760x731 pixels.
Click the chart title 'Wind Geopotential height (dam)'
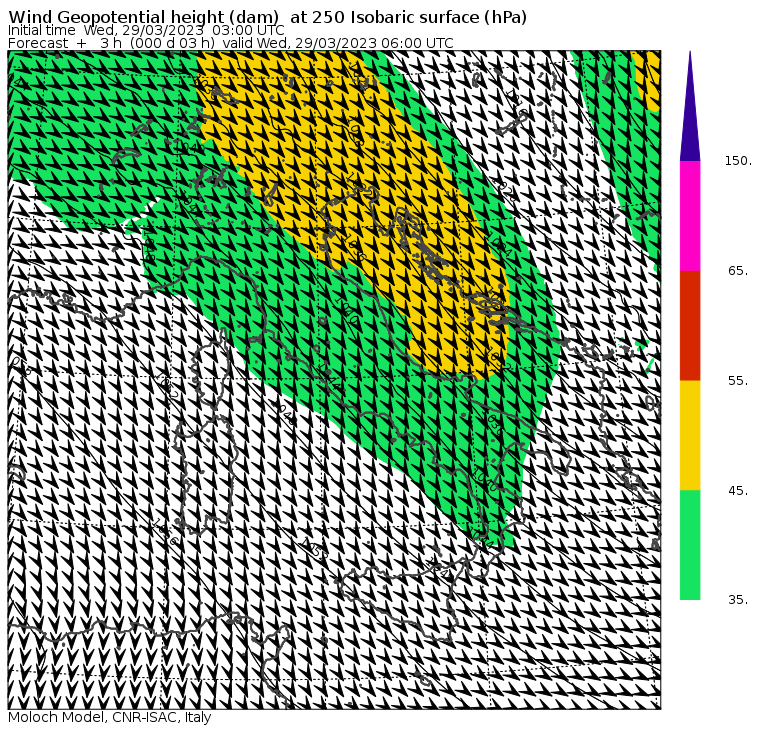pos(143,18)
